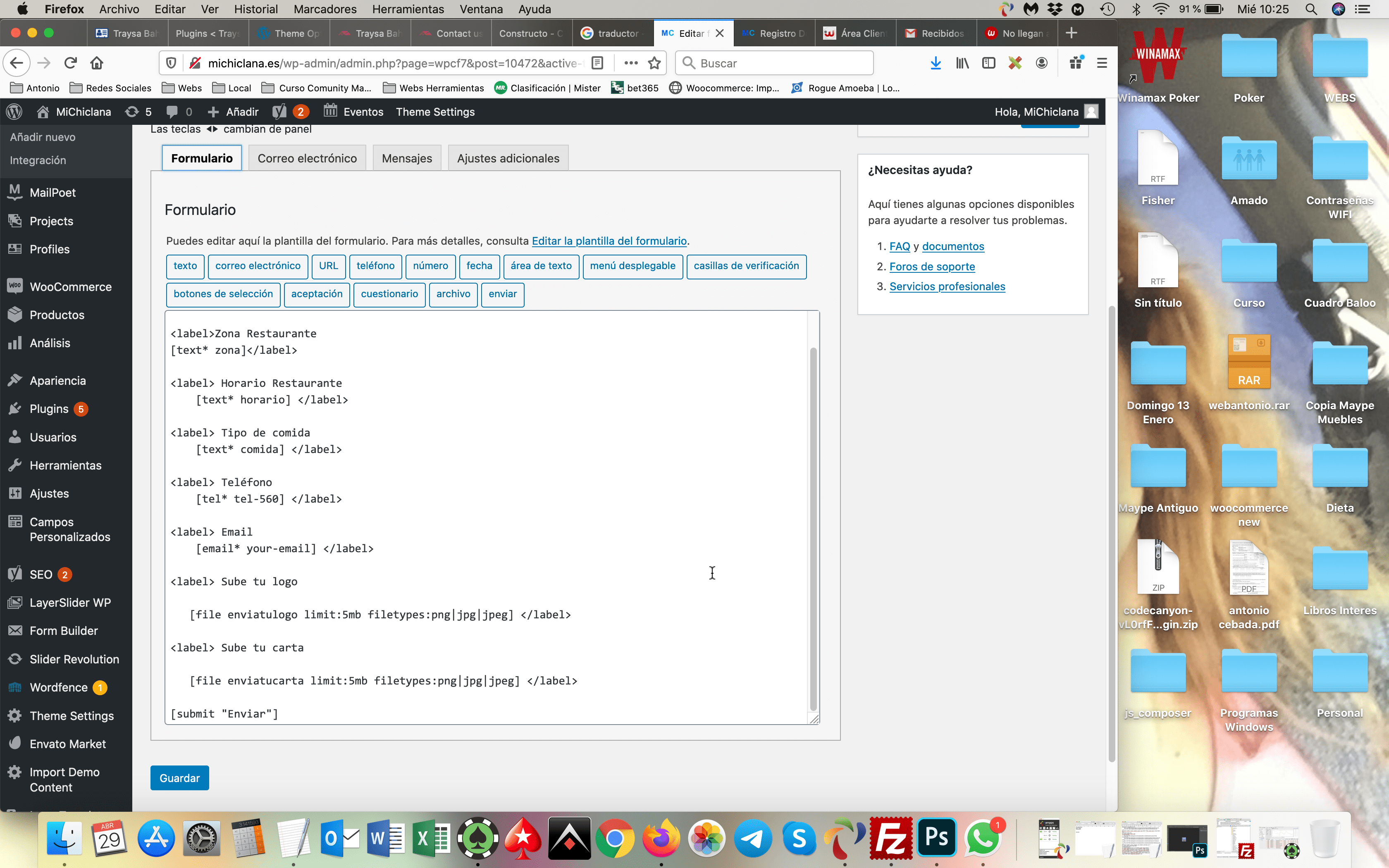Open Foros de soporte link
Viewport: 1389px width, 868px height.
[x=932, y=266]
